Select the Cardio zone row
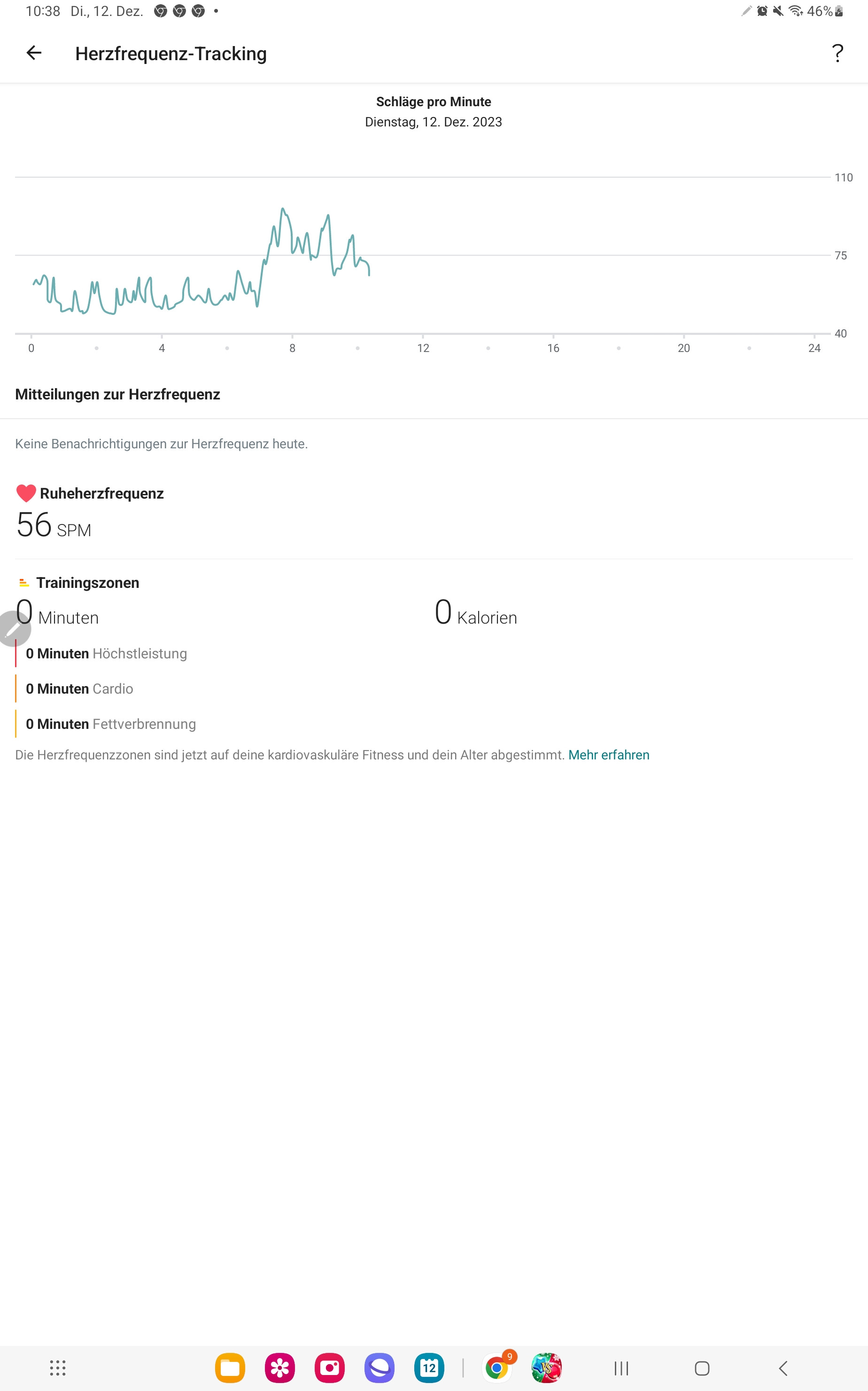868x1391 pixels. tap(80, 688)
